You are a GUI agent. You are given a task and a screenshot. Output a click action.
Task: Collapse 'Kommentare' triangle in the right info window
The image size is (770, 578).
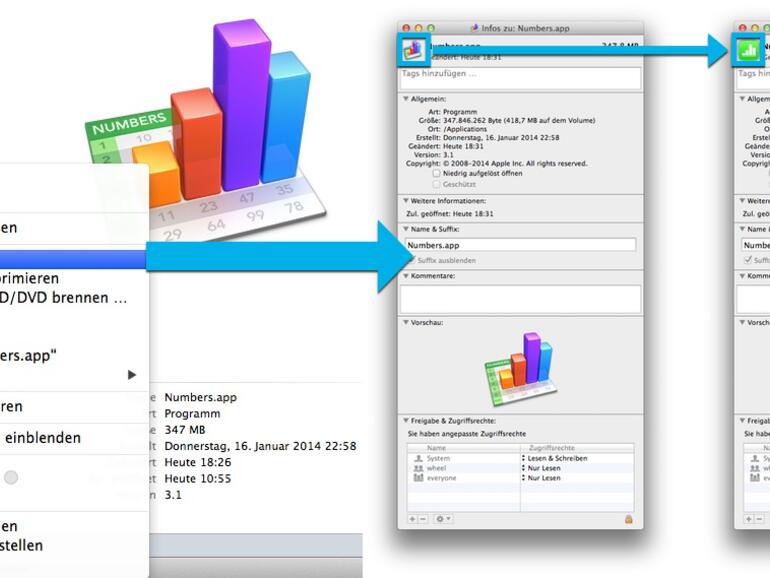[x=742, y=275]
